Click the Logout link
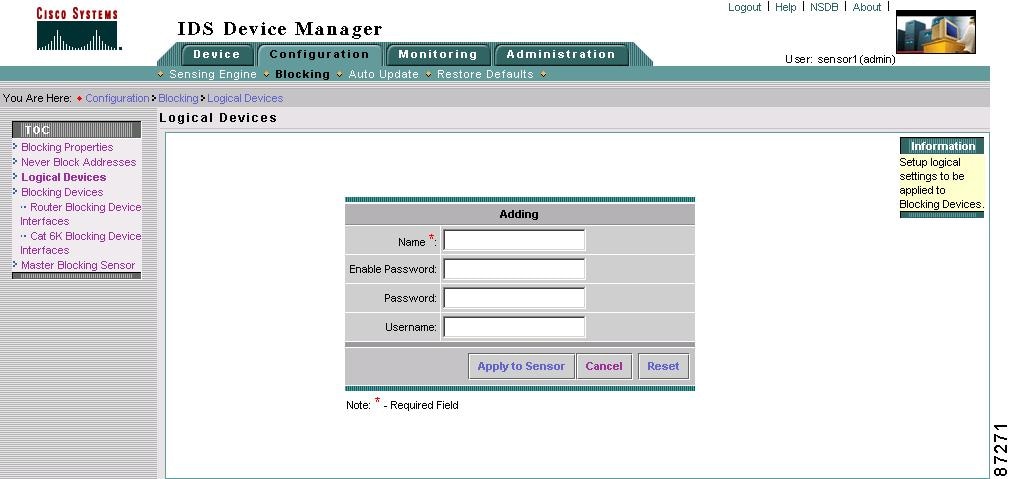 745,7
